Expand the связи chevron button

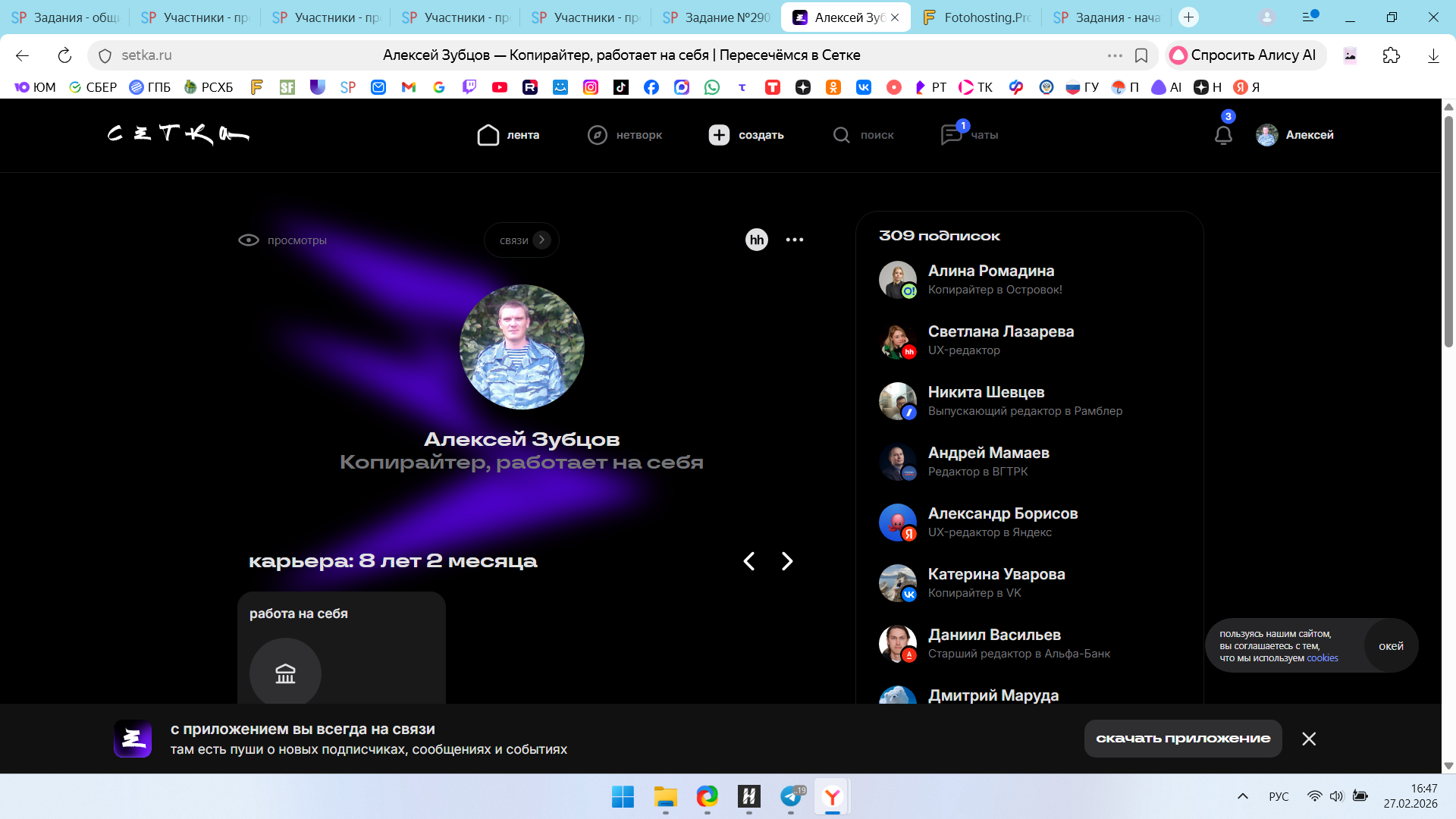541,240
